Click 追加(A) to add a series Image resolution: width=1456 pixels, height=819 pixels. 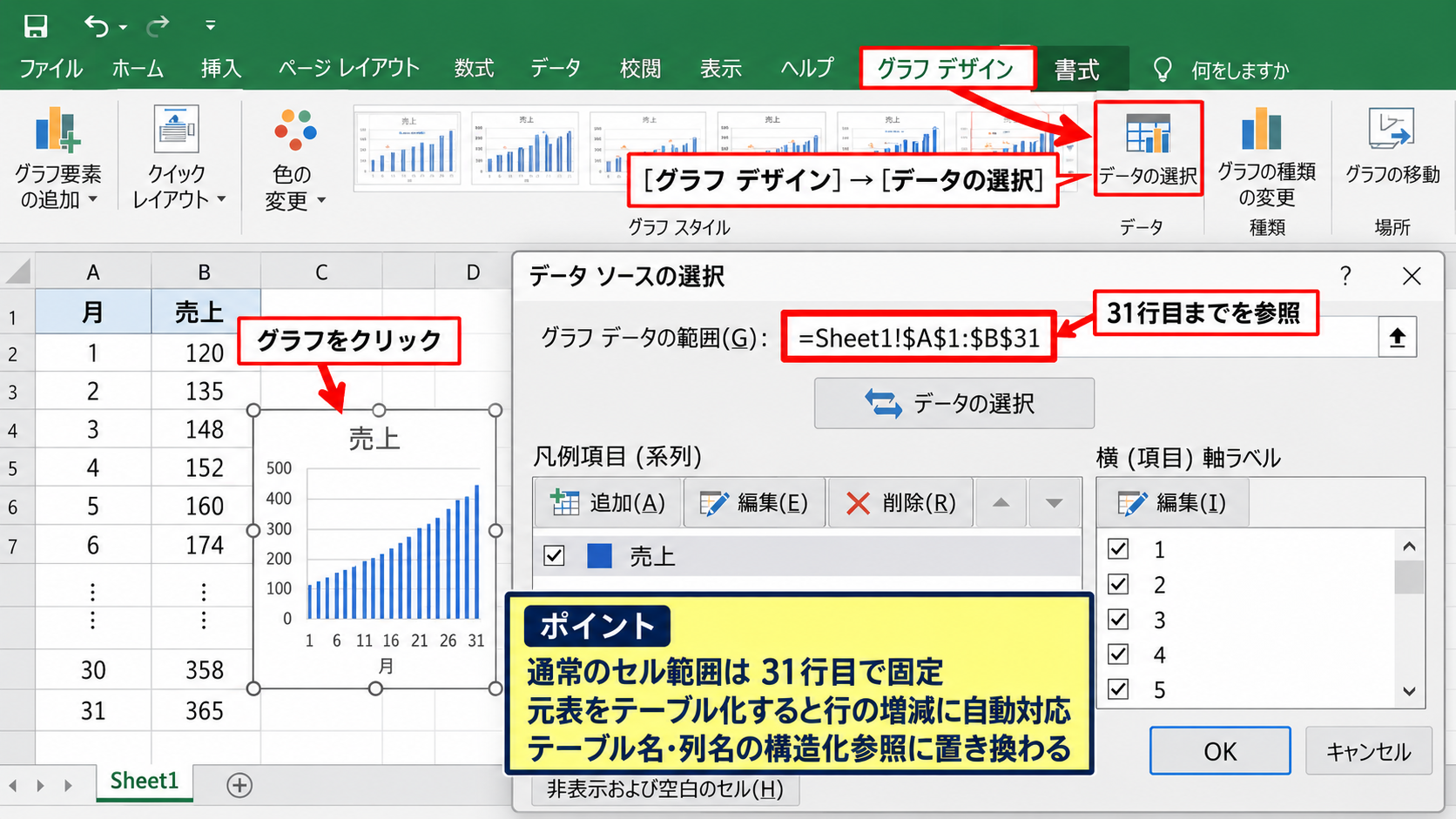click(608, 502)
